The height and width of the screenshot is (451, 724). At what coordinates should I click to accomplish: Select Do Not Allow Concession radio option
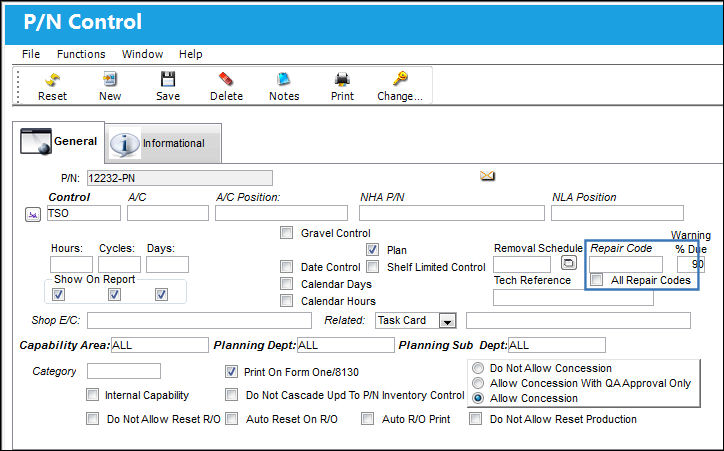coord(478,368)
